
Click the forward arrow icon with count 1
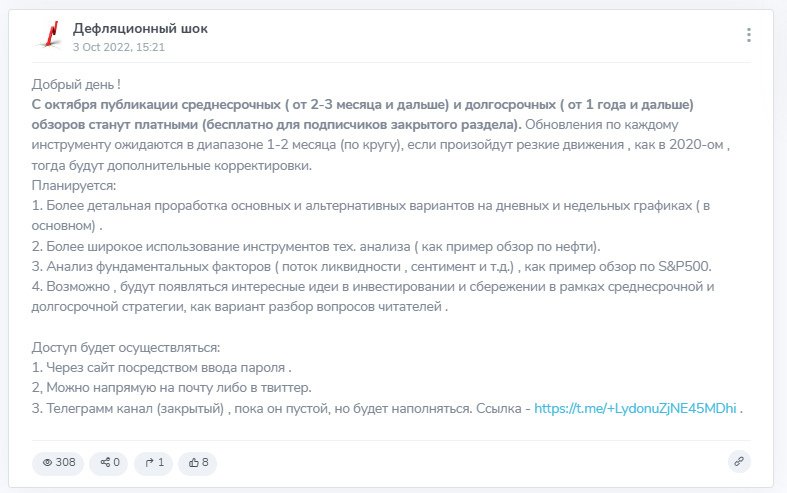[153, 463]
